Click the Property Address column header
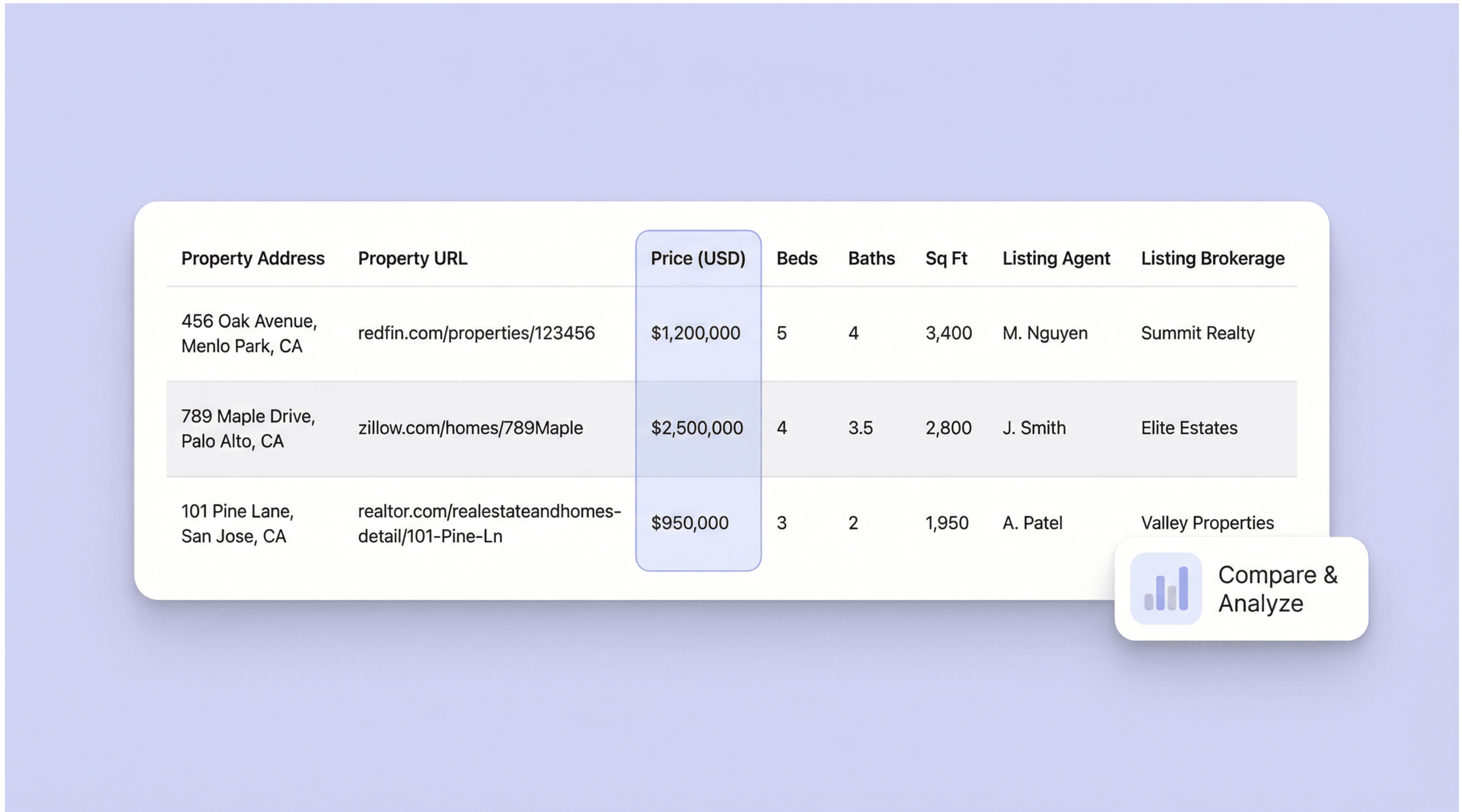Viewport: 1462px width, 812px height. click(253, 259)
